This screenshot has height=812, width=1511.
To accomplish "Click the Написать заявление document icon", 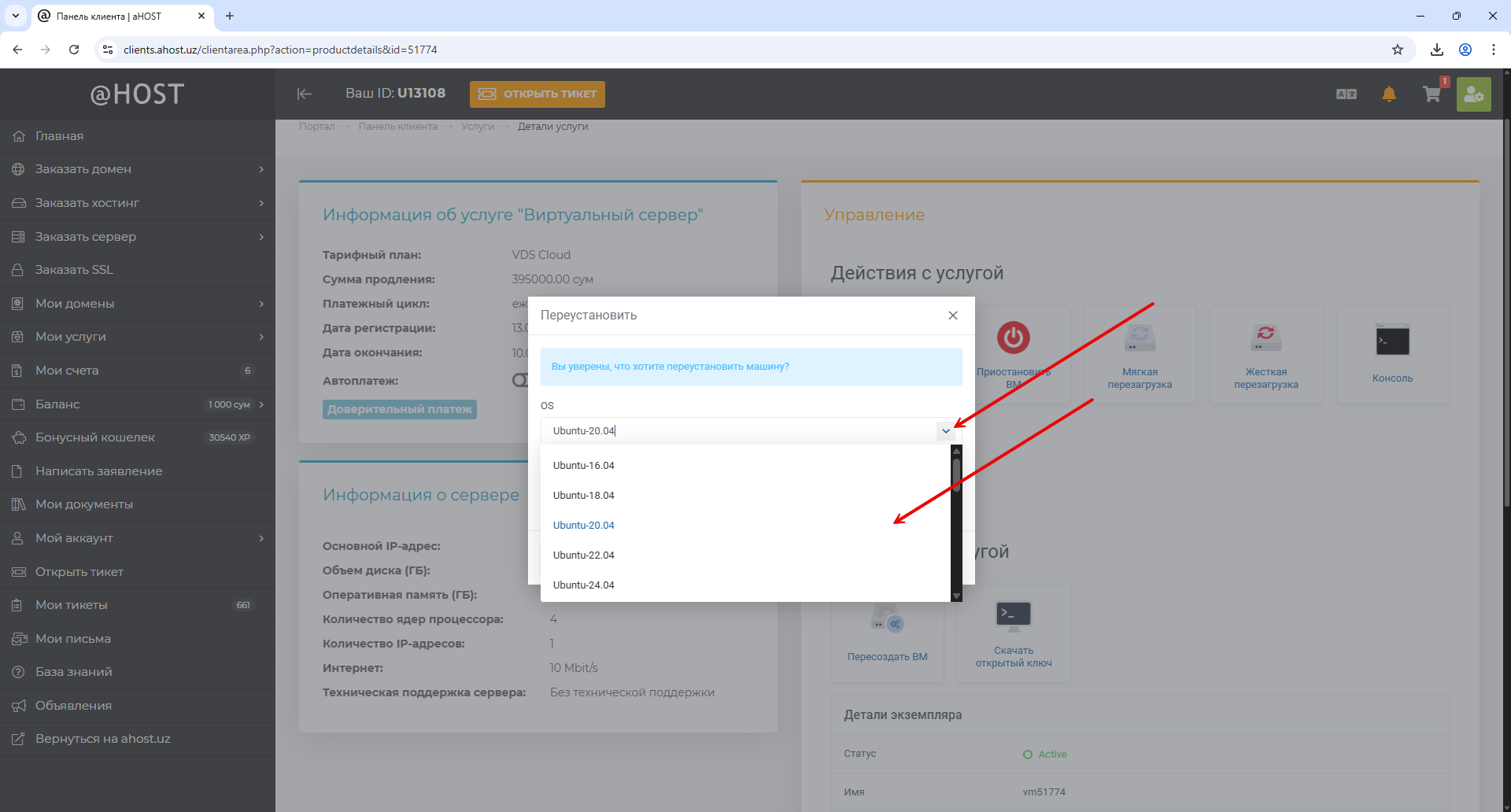I will click(17, 471).
